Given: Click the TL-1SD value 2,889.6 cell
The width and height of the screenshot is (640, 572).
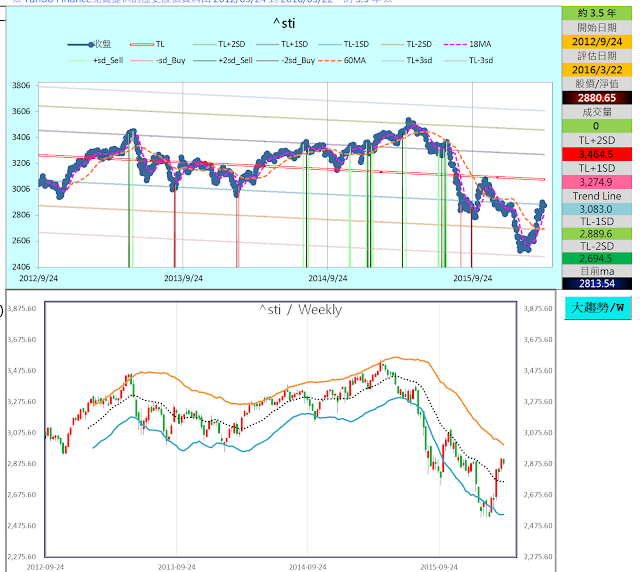Looking at the screenshot, I should click(597, 234).
